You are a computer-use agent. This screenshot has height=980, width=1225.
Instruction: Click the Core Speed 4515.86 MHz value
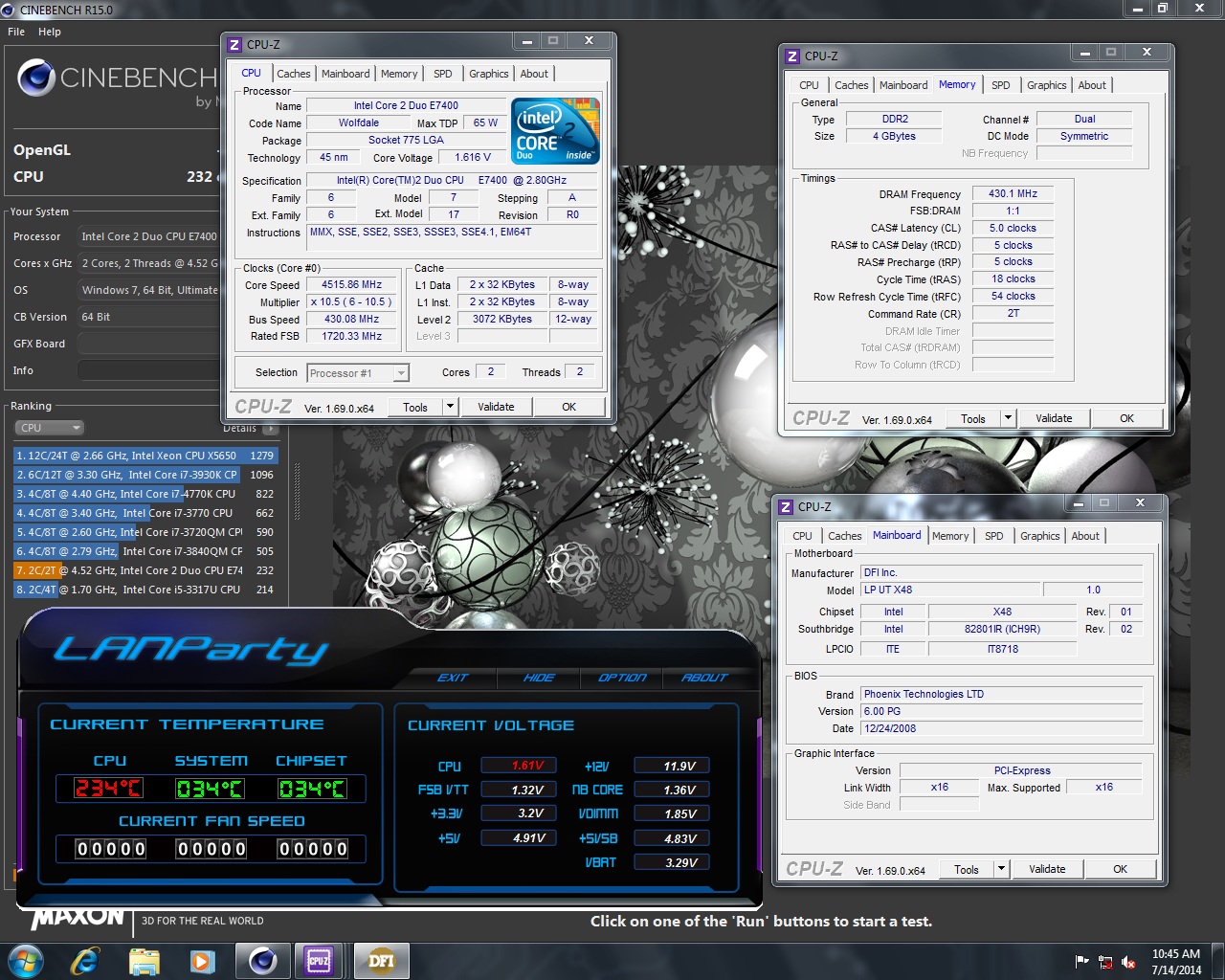point(351,285)
